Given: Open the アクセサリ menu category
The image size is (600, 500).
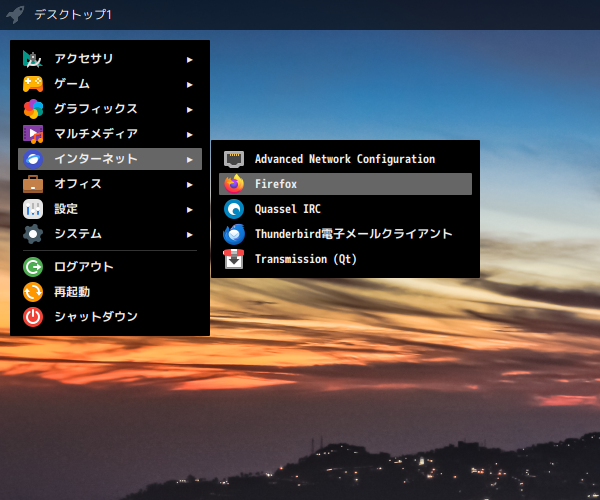Looking at the screenshot, I should click(110, 59).
